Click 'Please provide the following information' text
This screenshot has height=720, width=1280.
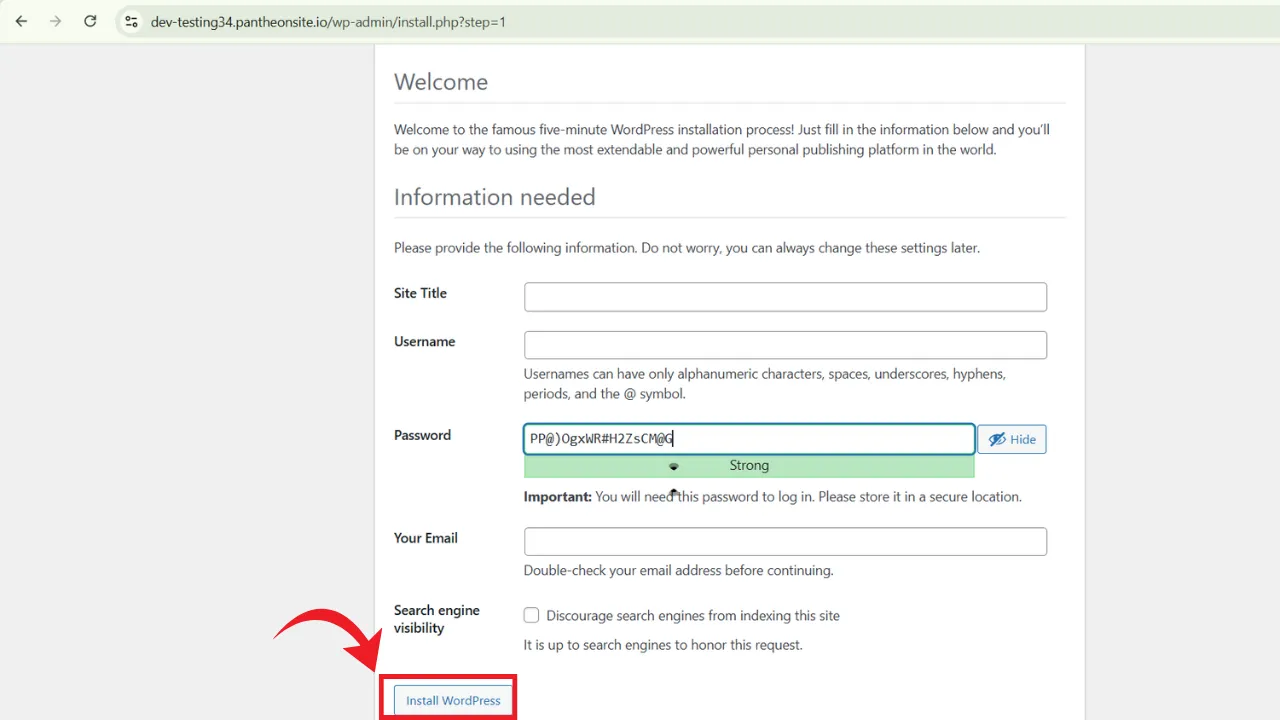pos(686,247)
